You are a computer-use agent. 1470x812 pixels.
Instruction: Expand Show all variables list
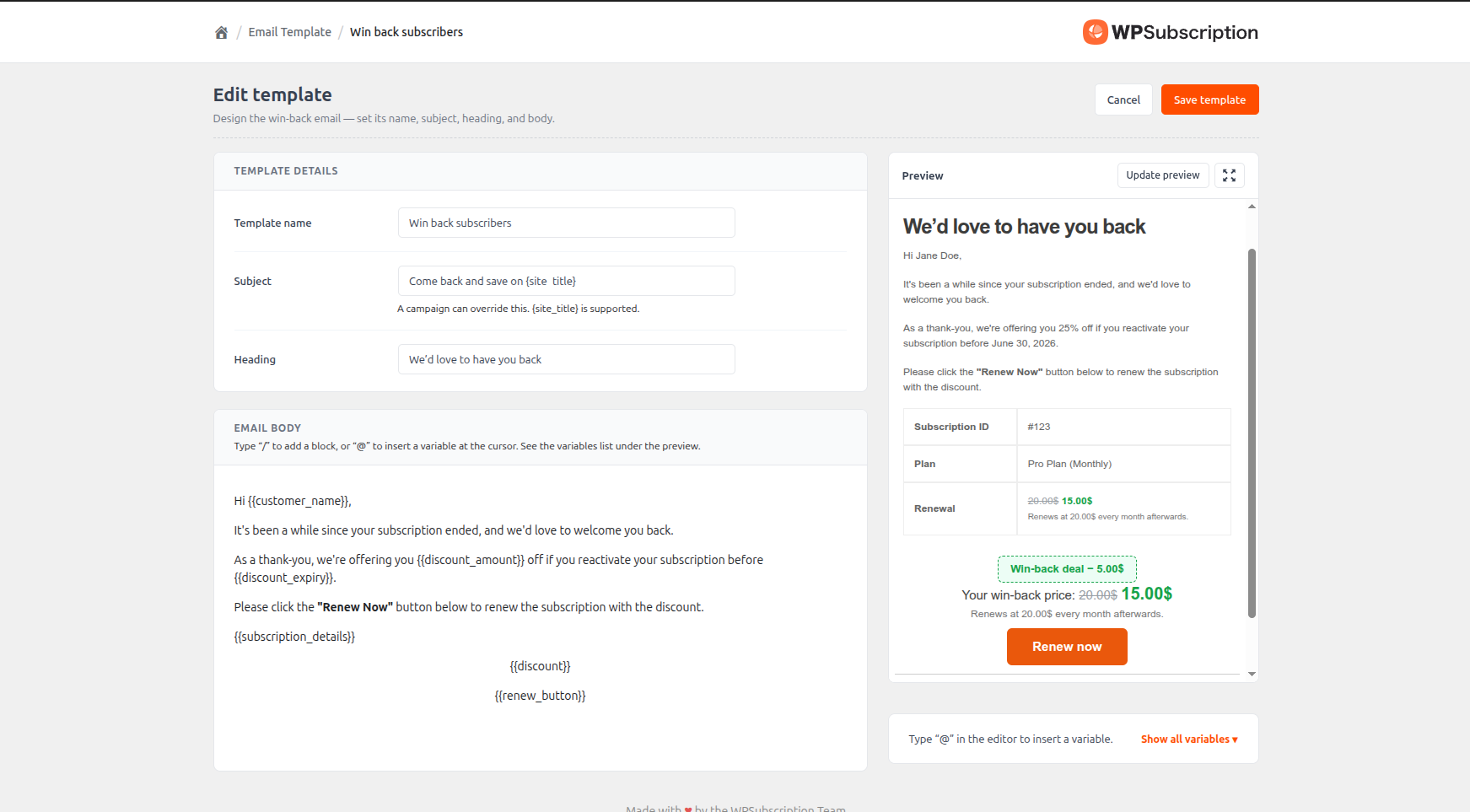coord(1189,739)
